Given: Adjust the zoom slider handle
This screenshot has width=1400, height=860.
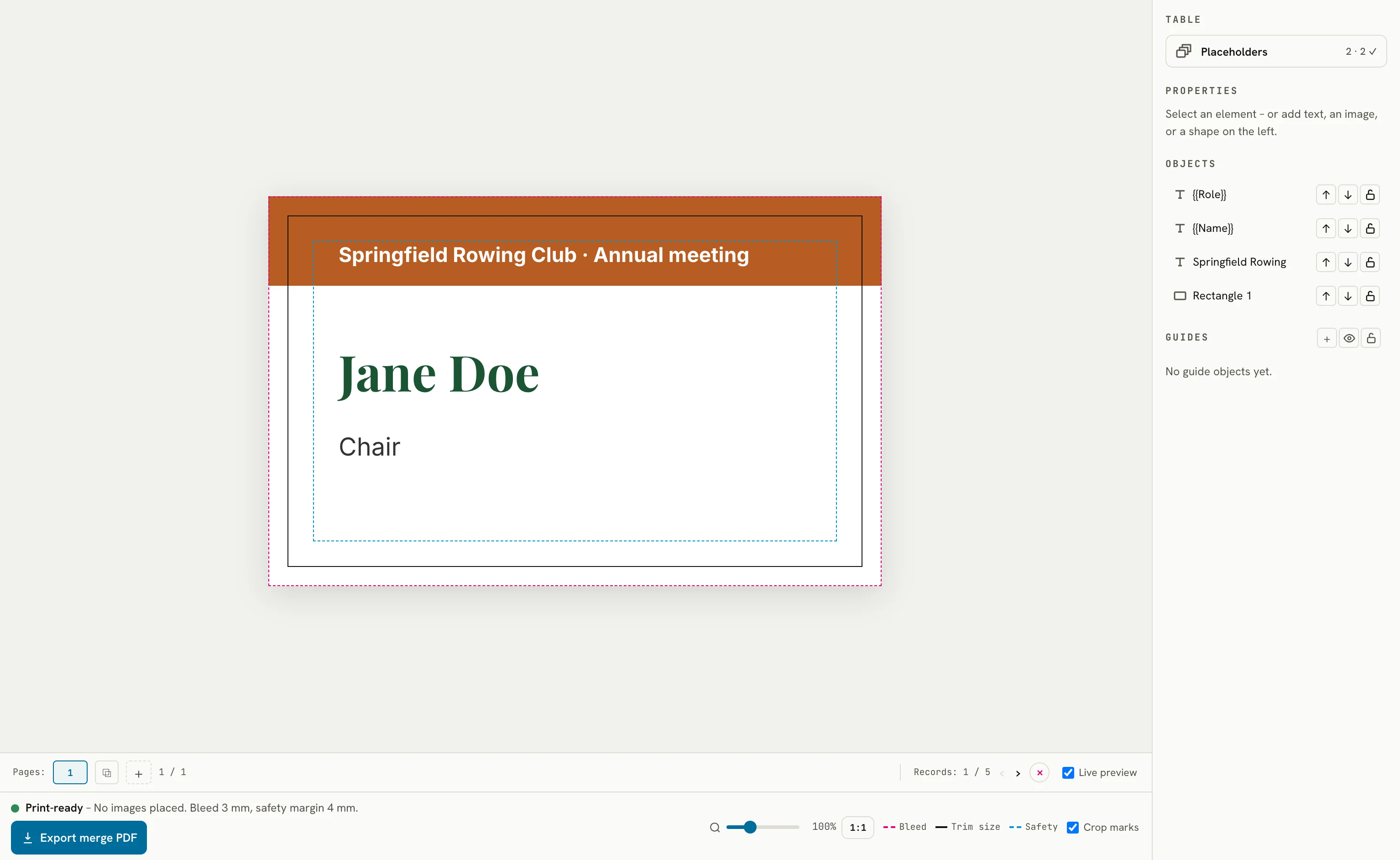Looking at the screenshot, I should (x=750, y=827).
